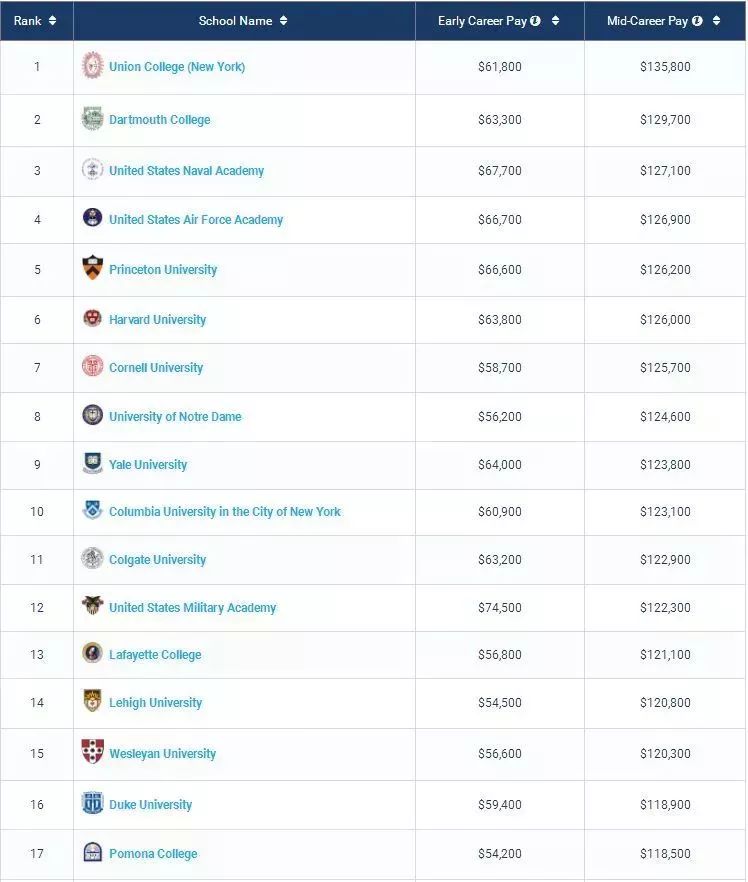Screen dimensions: 748x882
Task: Click the Union College crest logo
Action: tap(92, 66)
